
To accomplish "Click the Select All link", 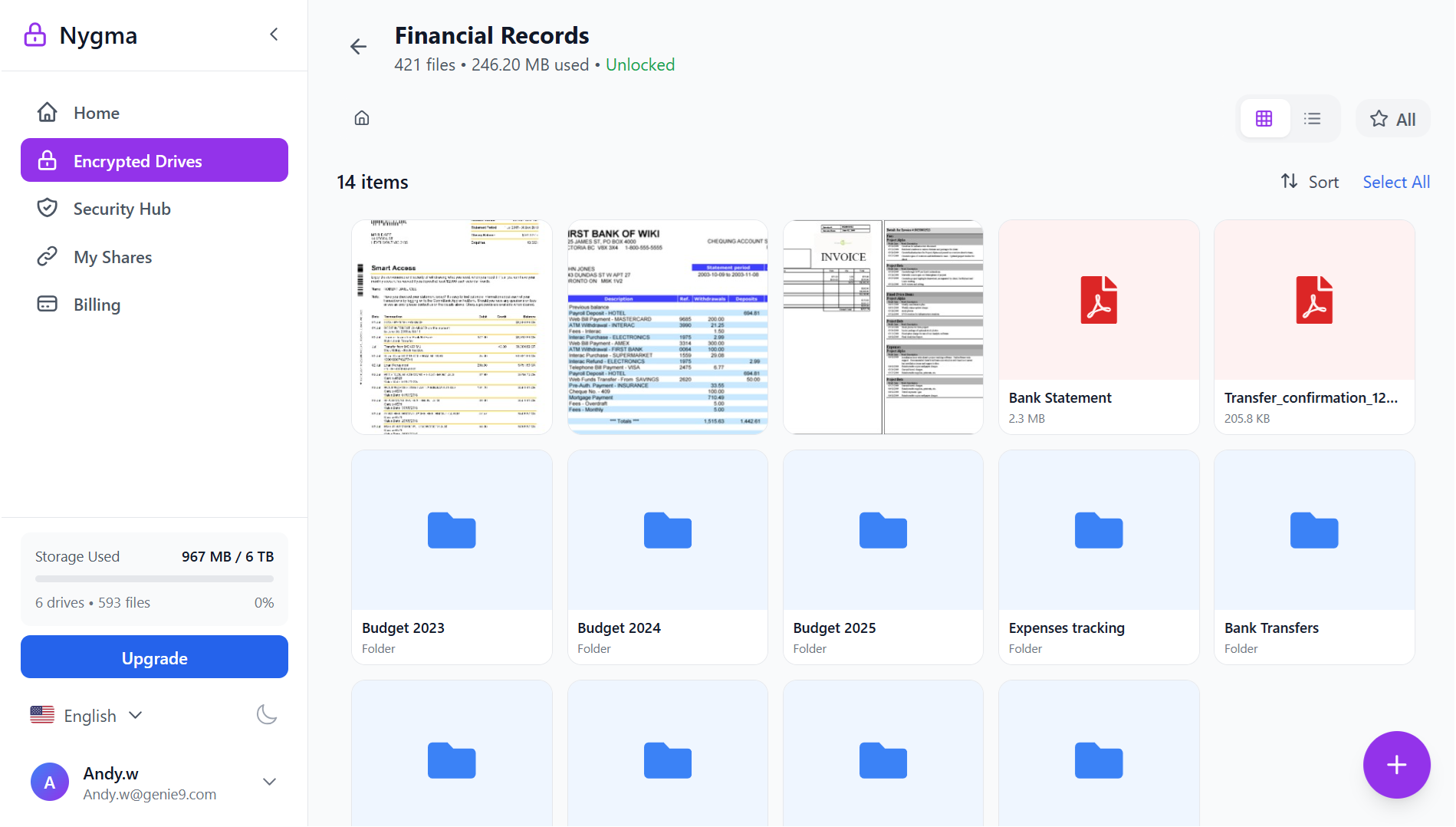I will [x=1396, y=181].
